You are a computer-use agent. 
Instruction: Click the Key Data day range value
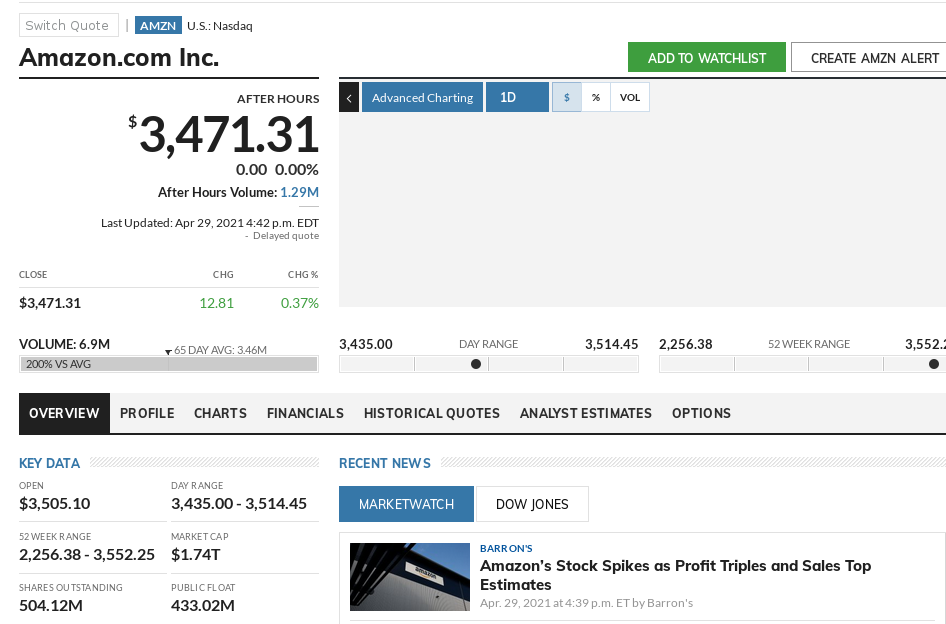239,503
